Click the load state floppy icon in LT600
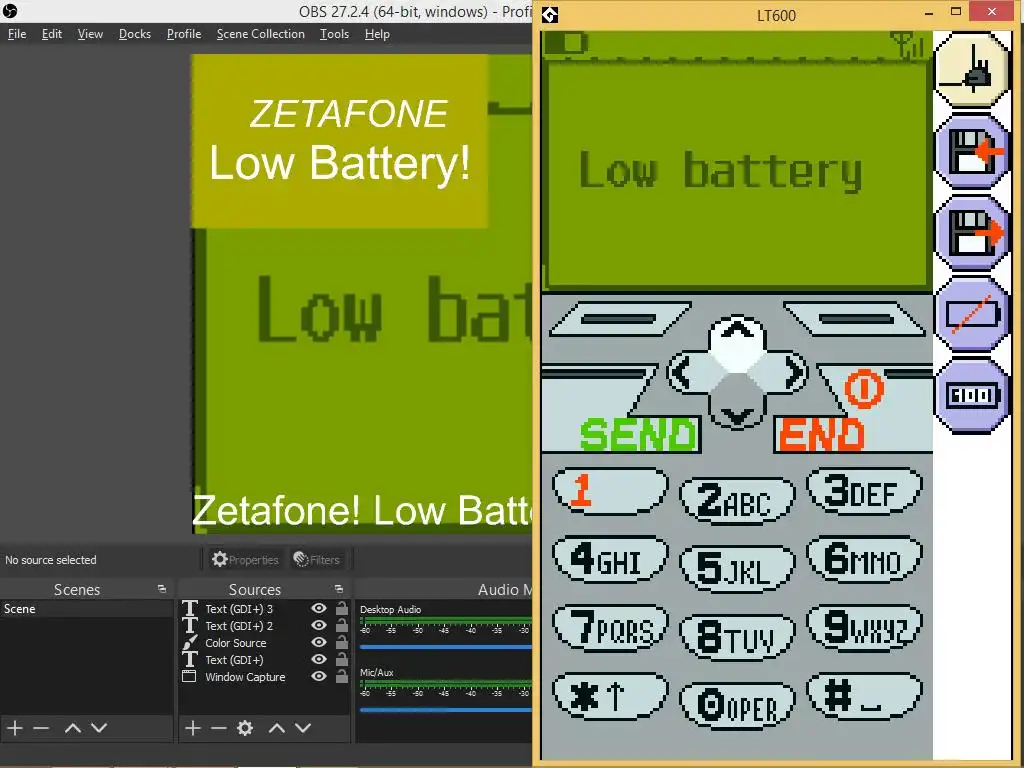The width and height of the screenshot is (1024, 768). 972,233
